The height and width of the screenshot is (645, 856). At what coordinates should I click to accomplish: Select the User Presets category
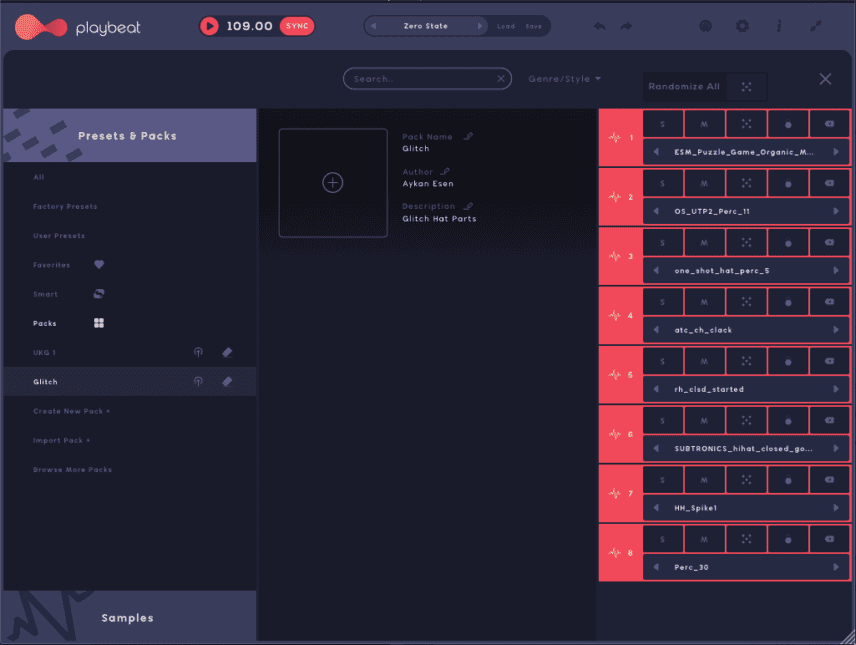coord(59,235)
